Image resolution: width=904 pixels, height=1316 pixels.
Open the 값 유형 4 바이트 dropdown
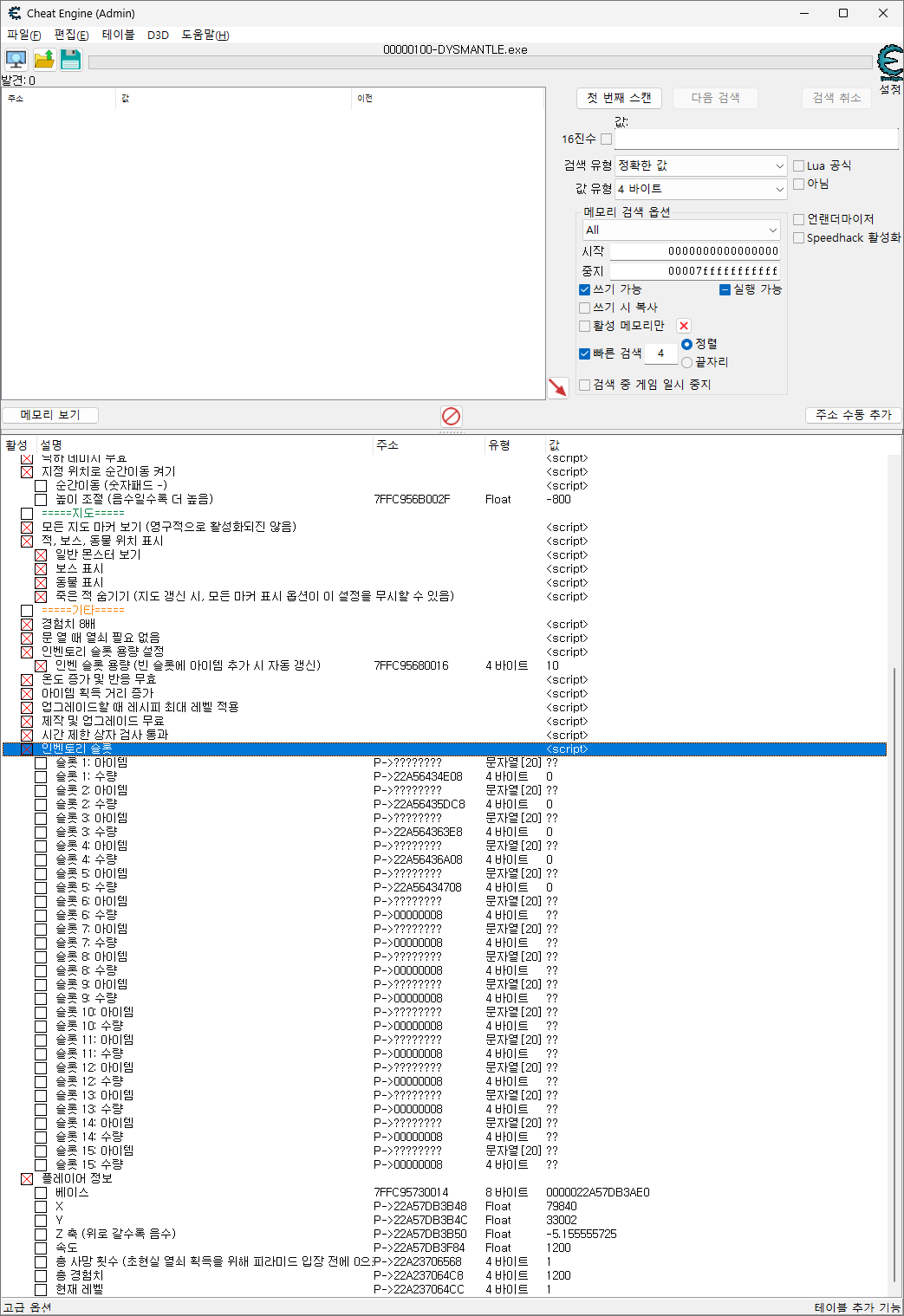701,188
